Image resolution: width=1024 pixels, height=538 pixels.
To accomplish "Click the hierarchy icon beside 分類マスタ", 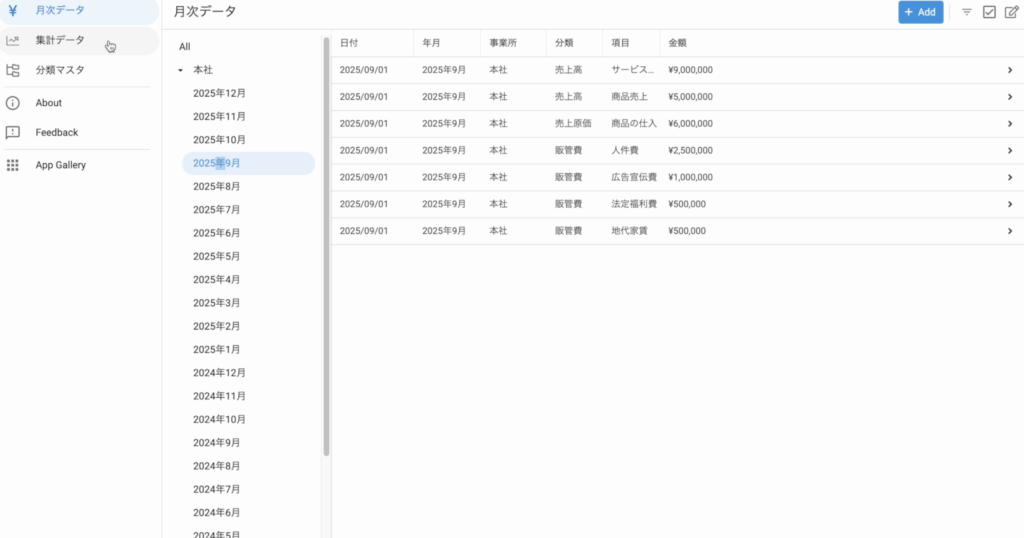I will (x=13, y=70).
